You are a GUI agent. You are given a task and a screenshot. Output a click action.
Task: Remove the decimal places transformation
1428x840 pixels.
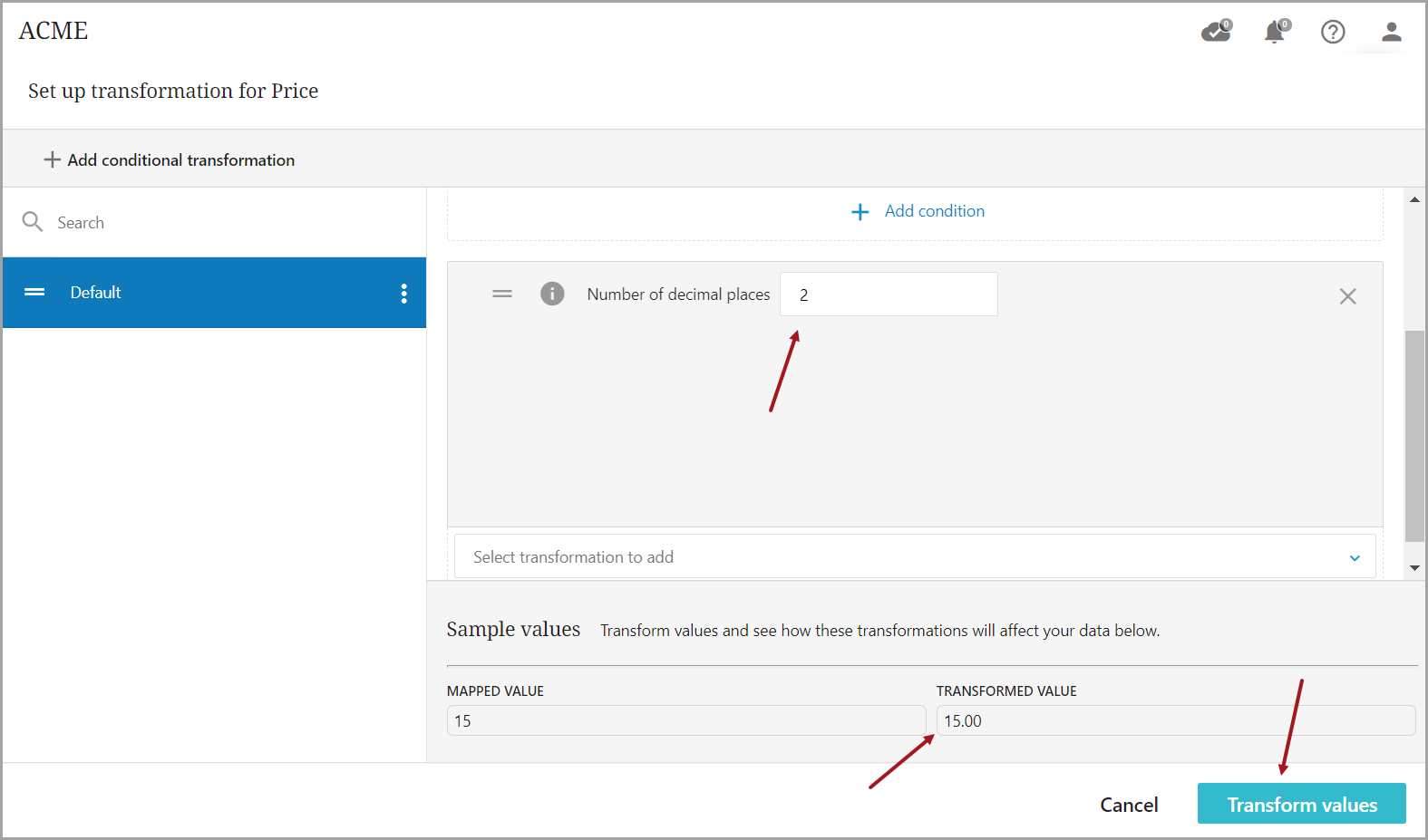click(x=1347, y=296)
